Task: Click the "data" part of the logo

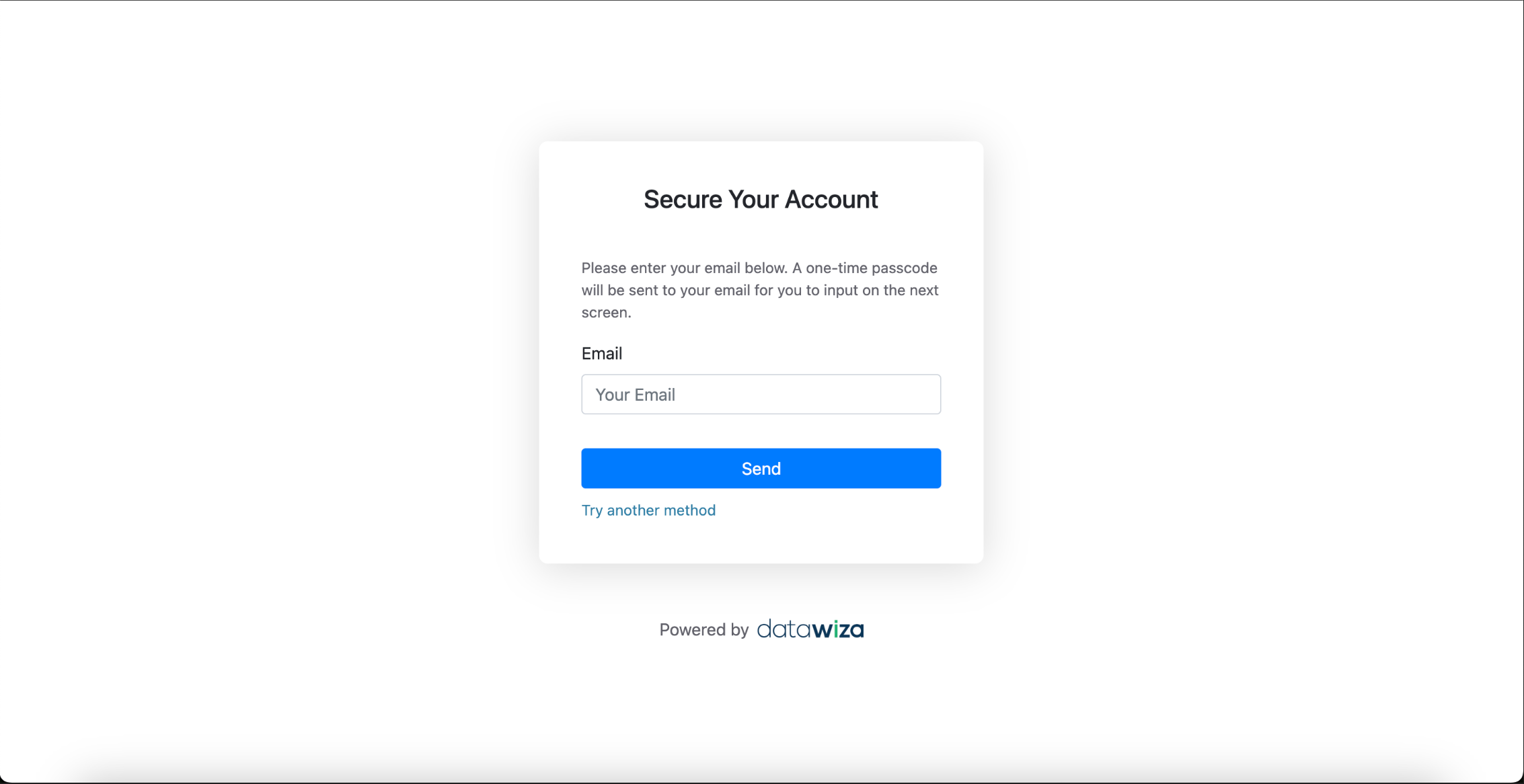Action: click(x=784, y=630)
